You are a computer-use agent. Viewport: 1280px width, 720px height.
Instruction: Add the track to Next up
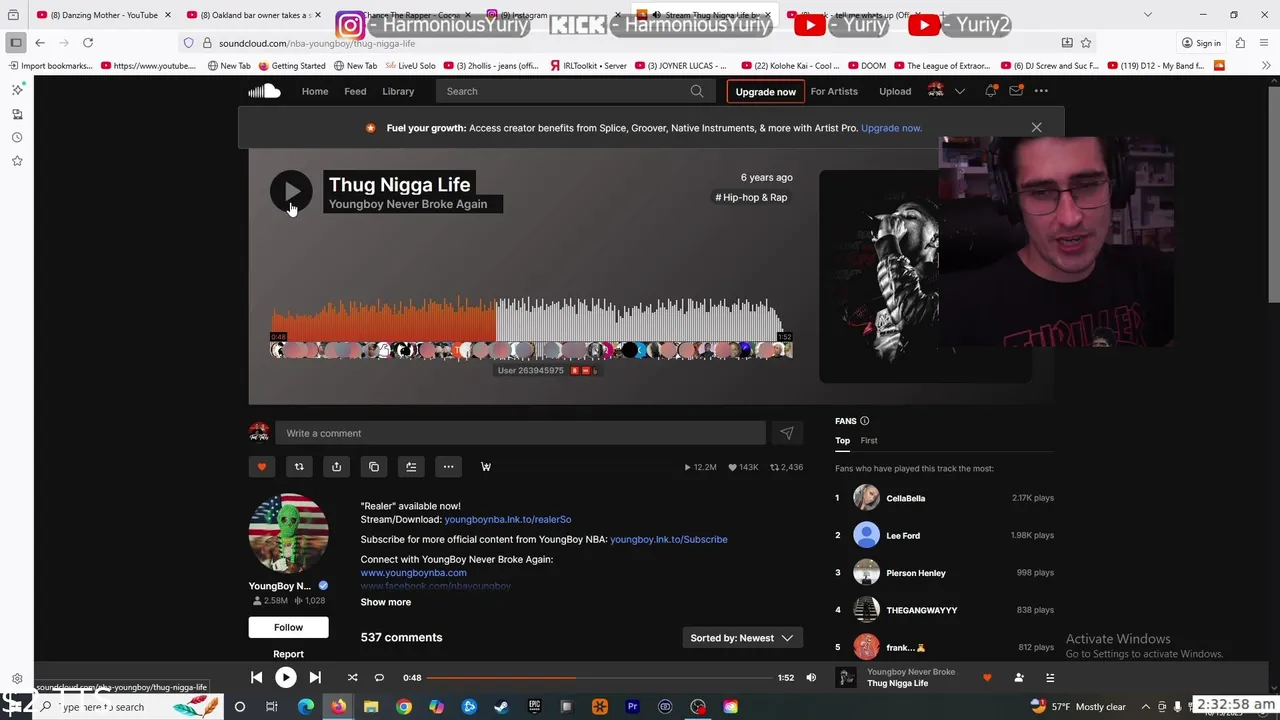[x=411, y=467]
